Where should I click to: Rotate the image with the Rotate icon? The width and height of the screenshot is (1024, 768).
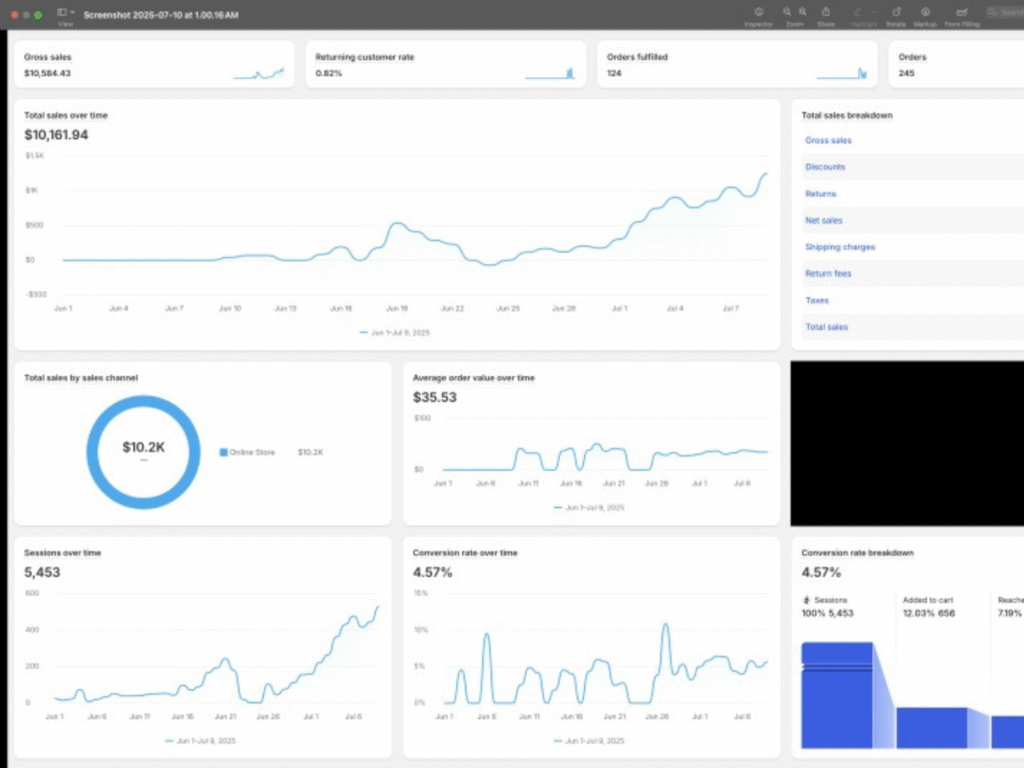tap(896, 12)
